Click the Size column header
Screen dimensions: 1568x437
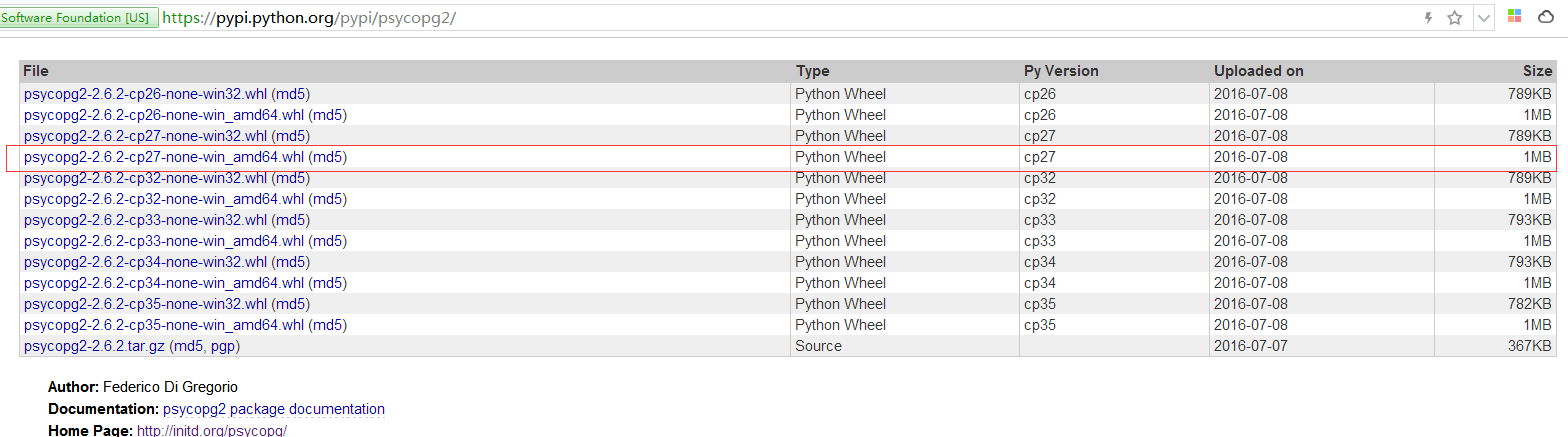click(1537, 71)
